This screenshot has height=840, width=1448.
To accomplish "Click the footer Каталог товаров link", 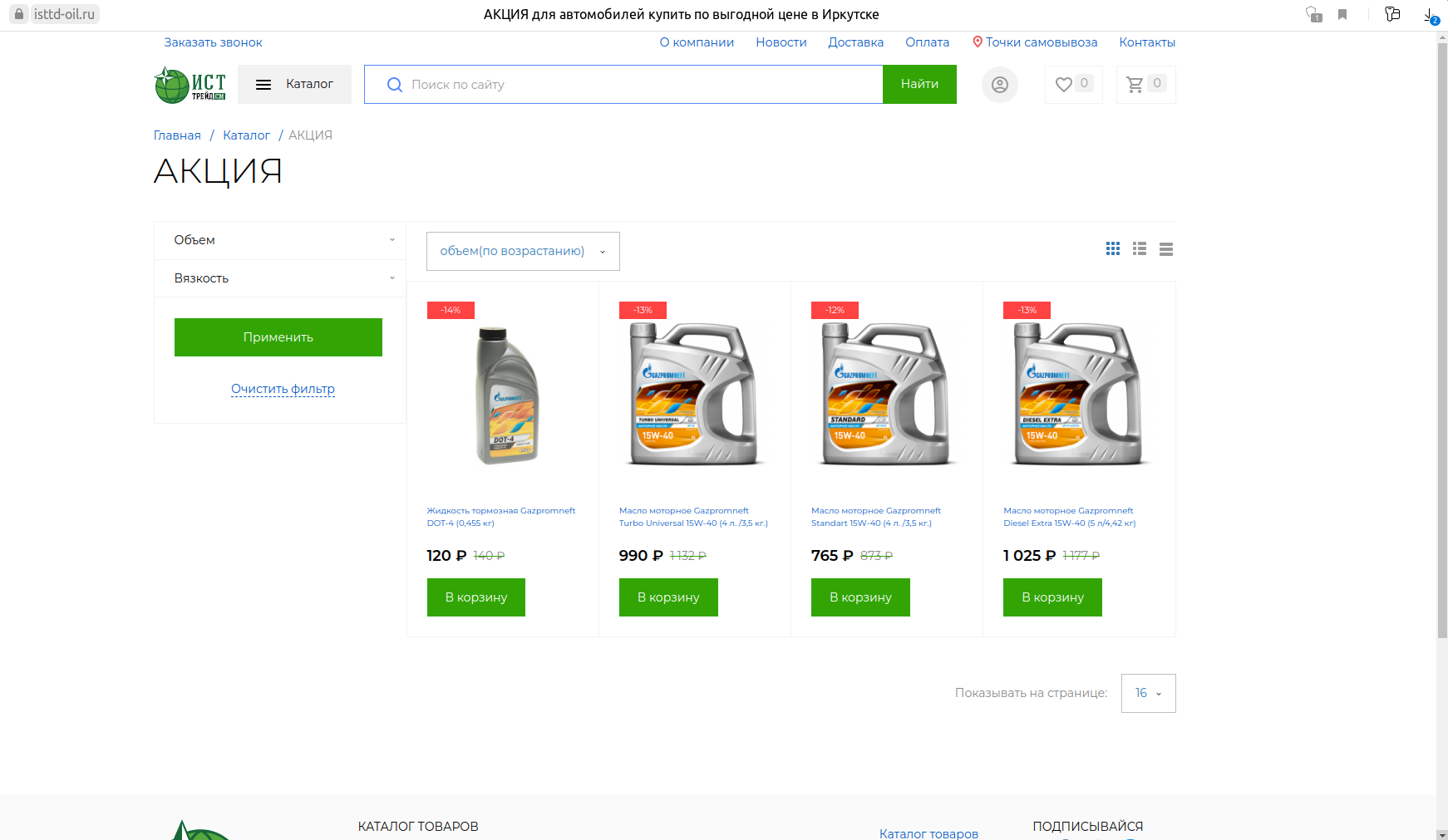I will (x=928, y=833).
